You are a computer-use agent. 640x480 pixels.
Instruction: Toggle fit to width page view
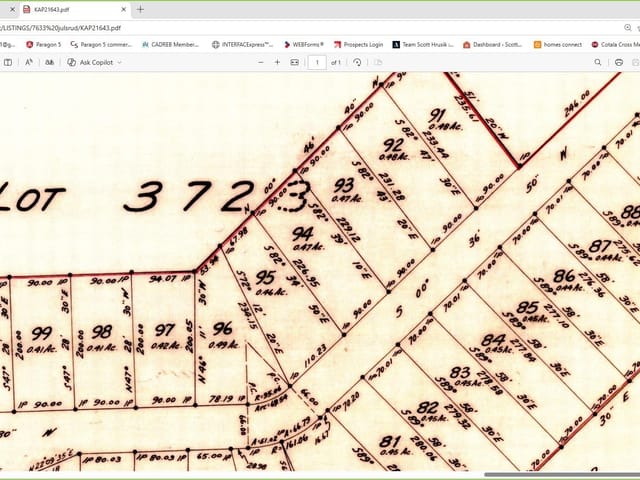coord(295,62)
